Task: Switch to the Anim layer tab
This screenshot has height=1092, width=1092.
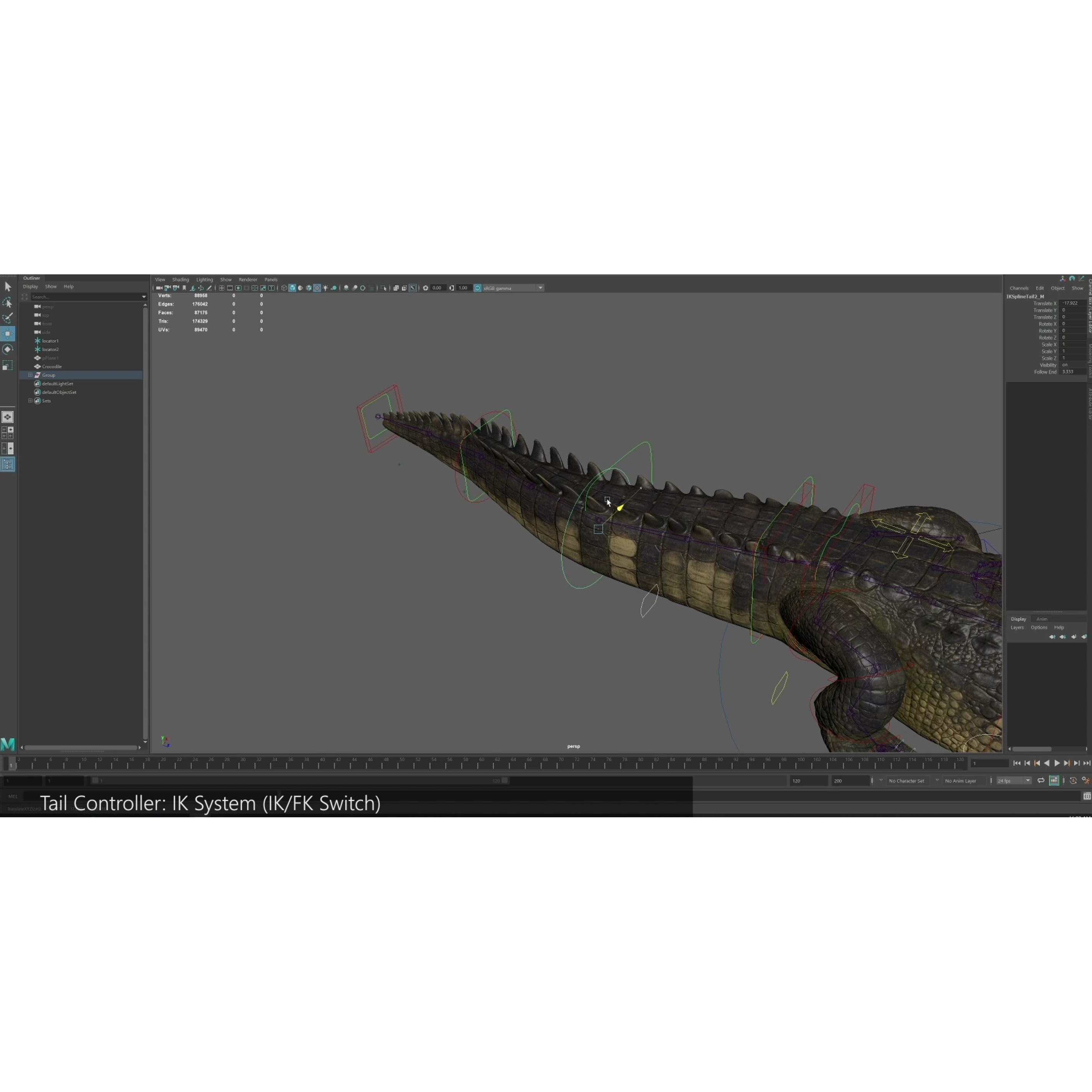Action: click(1042, 619)
